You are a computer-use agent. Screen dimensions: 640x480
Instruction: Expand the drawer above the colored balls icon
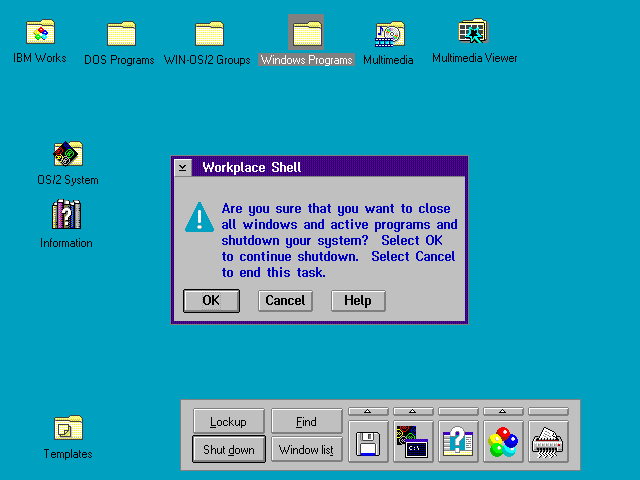click(503, 411)
